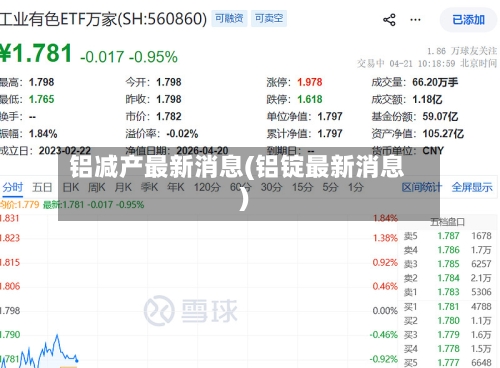Select the 买2 order row at 1.780
500x368 pixels.
coord(447,321)
